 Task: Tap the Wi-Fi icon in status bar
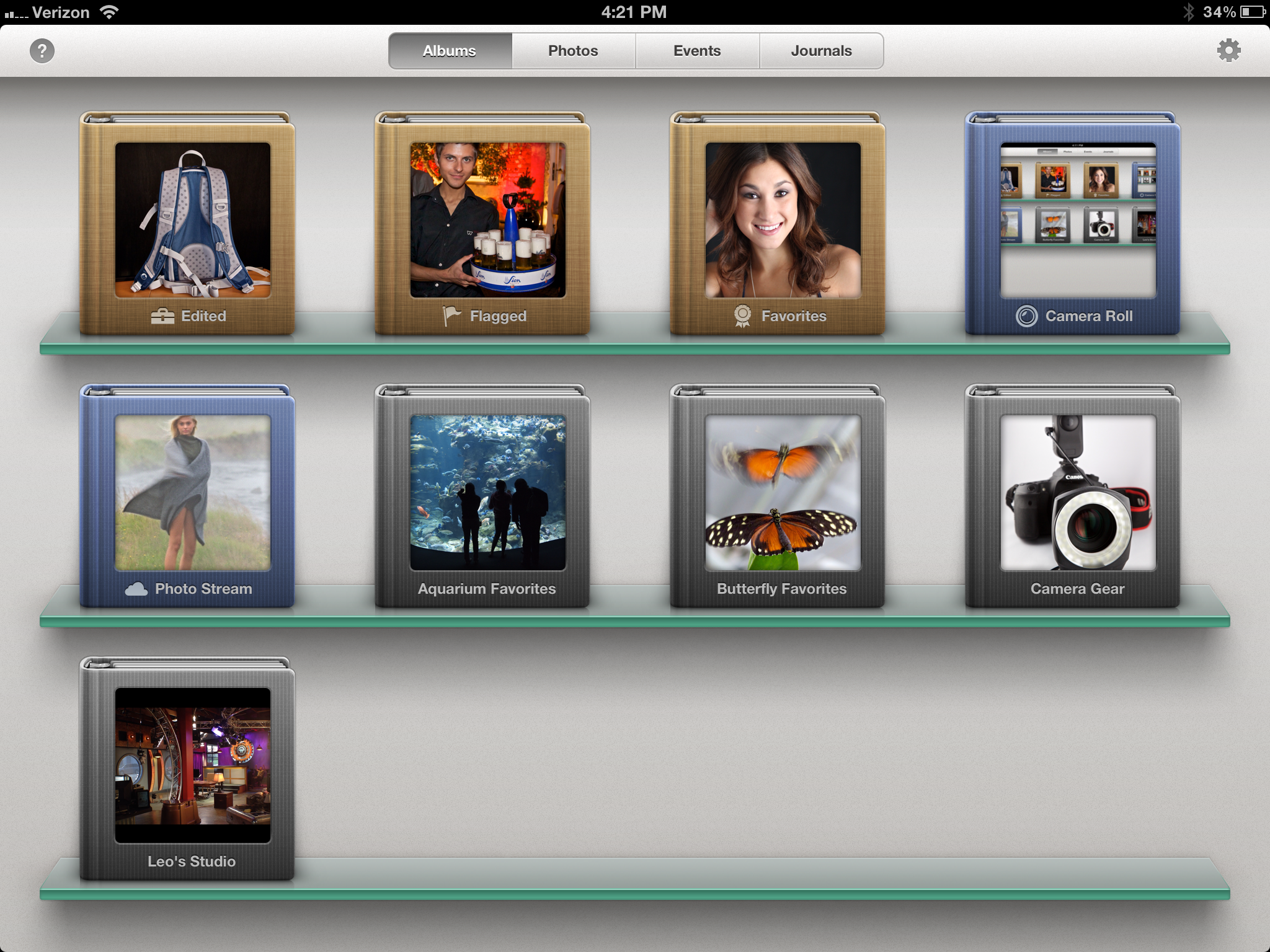point(109,12)
